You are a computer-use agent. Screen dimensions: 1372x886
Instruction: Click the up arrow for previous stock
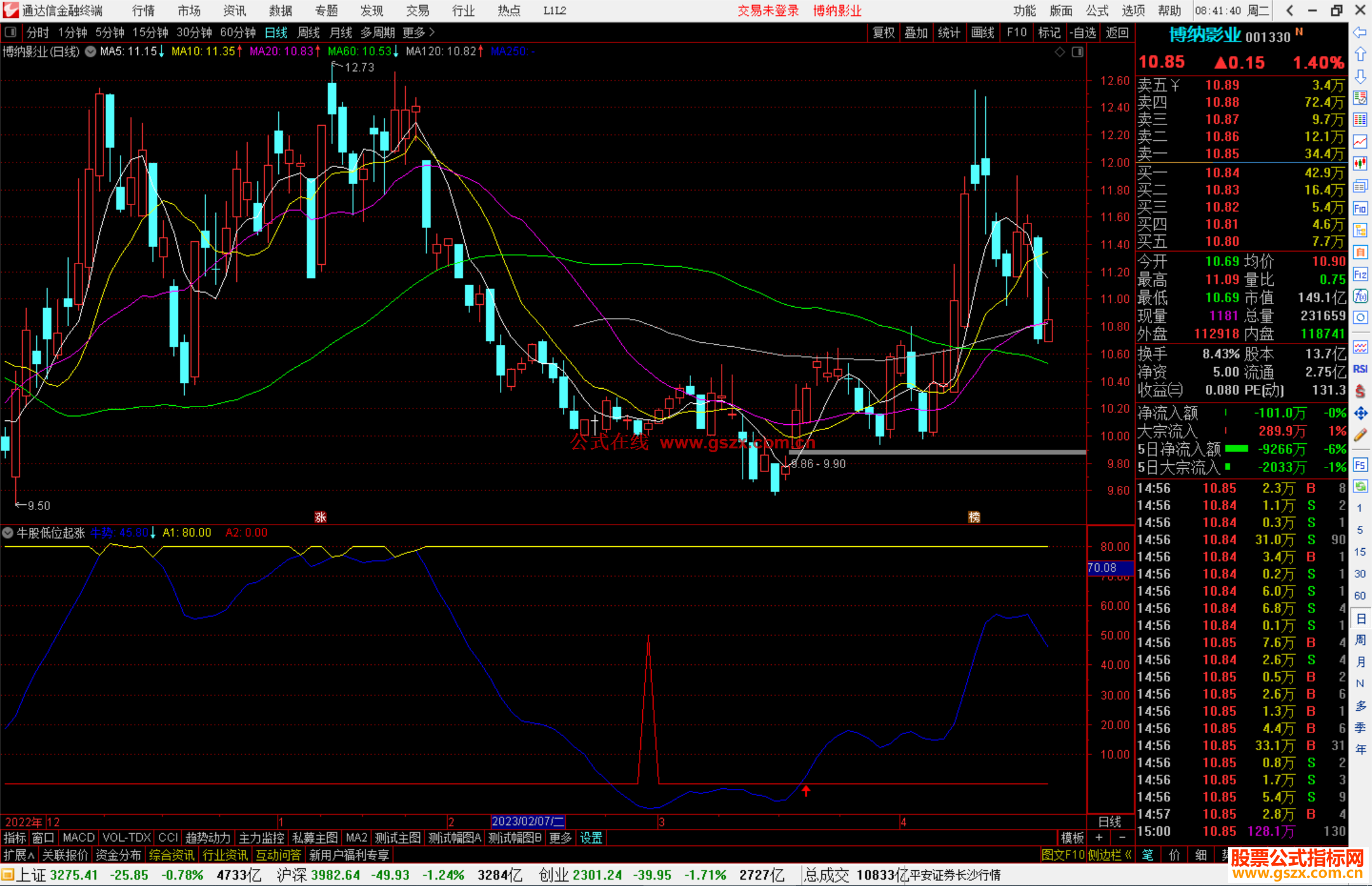(x=1360, y=55)
